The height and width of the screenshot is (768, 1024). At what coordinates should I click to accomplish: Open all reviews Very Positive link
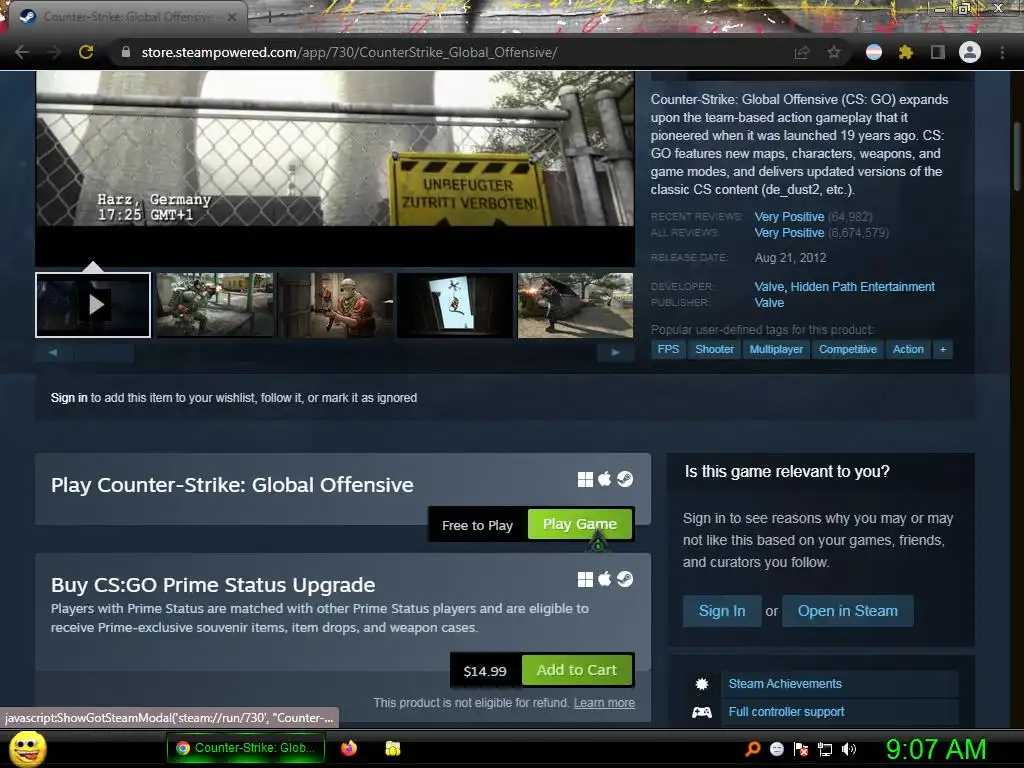pos(789,232)
